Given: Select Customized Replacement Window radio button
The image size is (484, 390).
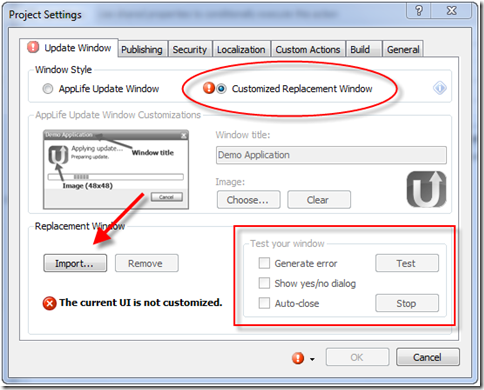Looking at the screenshot, I should [221, 89].
